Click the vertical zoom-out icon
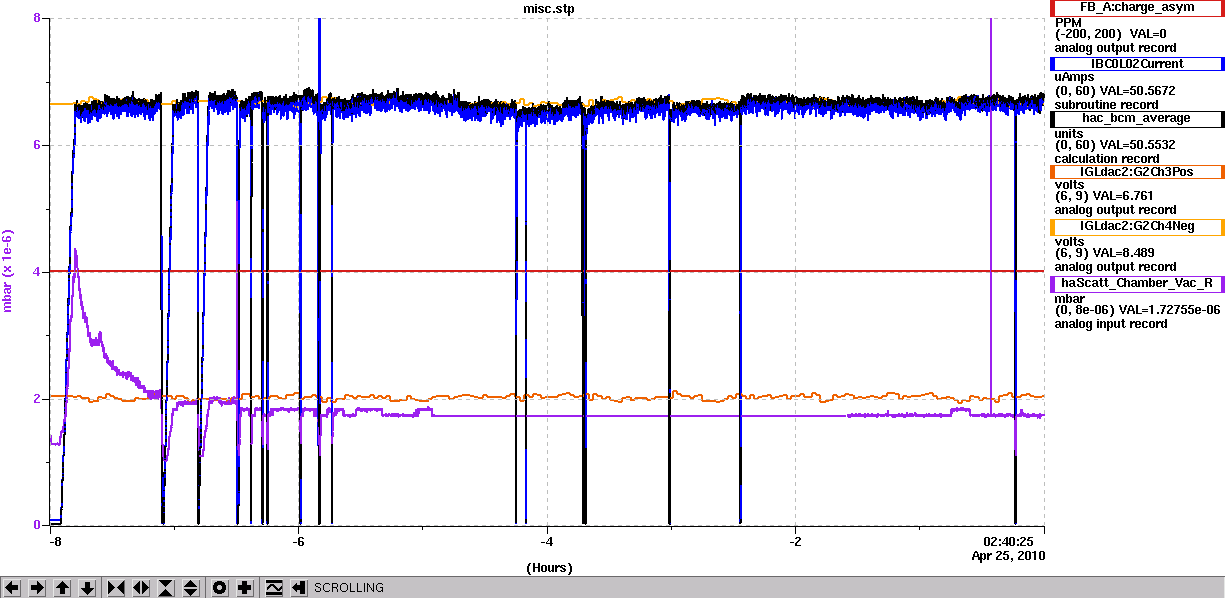This screenshot has height=598, width=1225. click(191, 588)
